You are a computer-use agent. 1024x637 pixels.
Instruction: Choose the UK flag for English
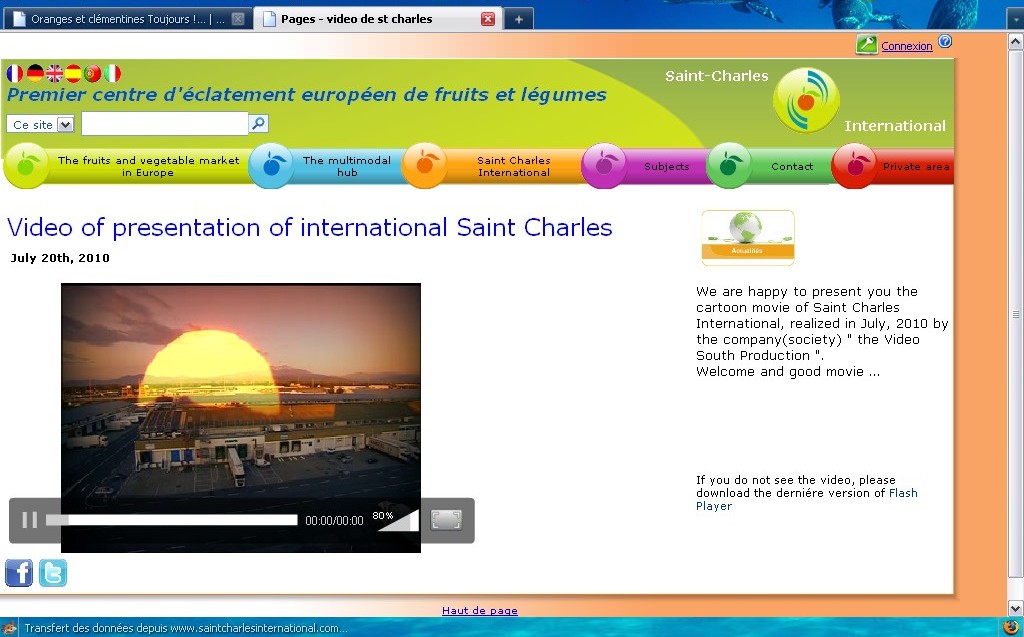coord(54,73)
